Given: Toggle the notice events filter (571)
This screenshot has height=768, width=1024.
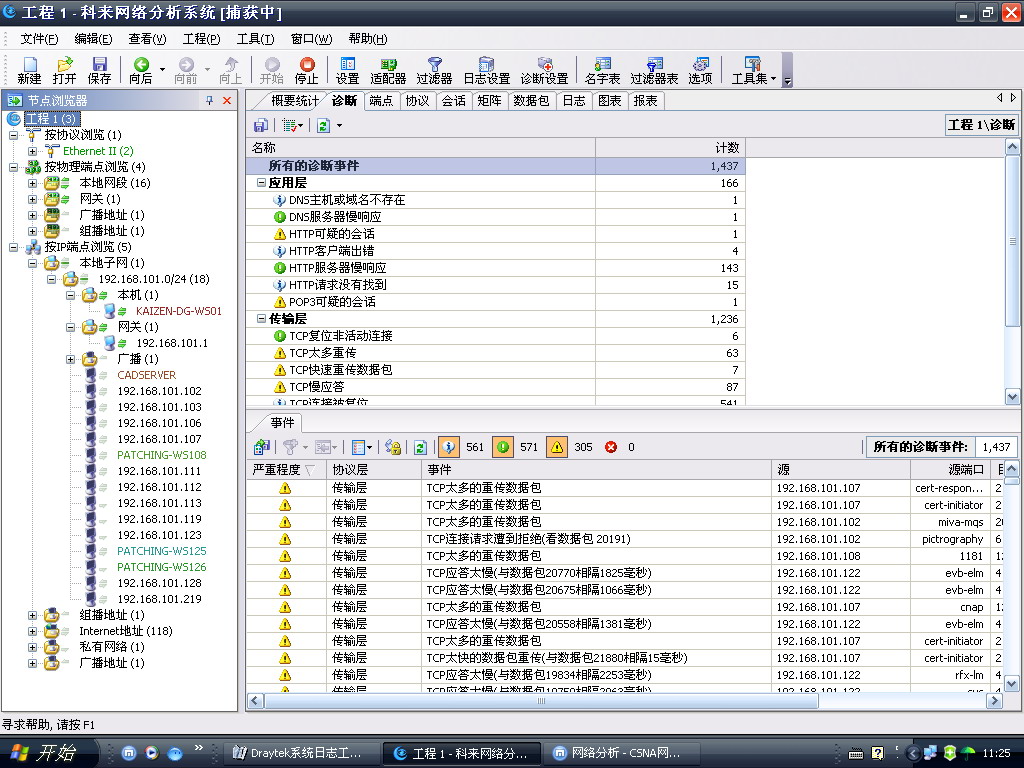Looking at the screenshot, I should (x=504, y=447).
